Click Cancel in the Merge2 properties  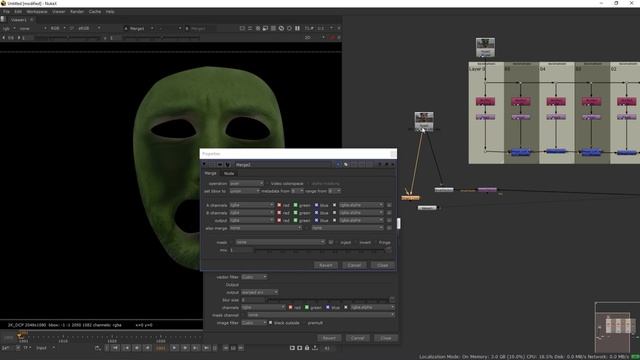354,265
